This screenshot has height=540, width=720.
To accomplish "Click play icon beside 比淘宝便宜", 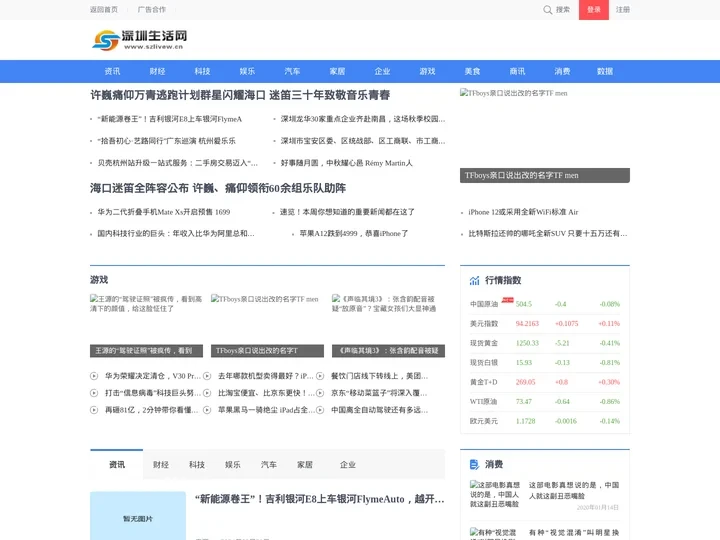I will pos(207,393).
